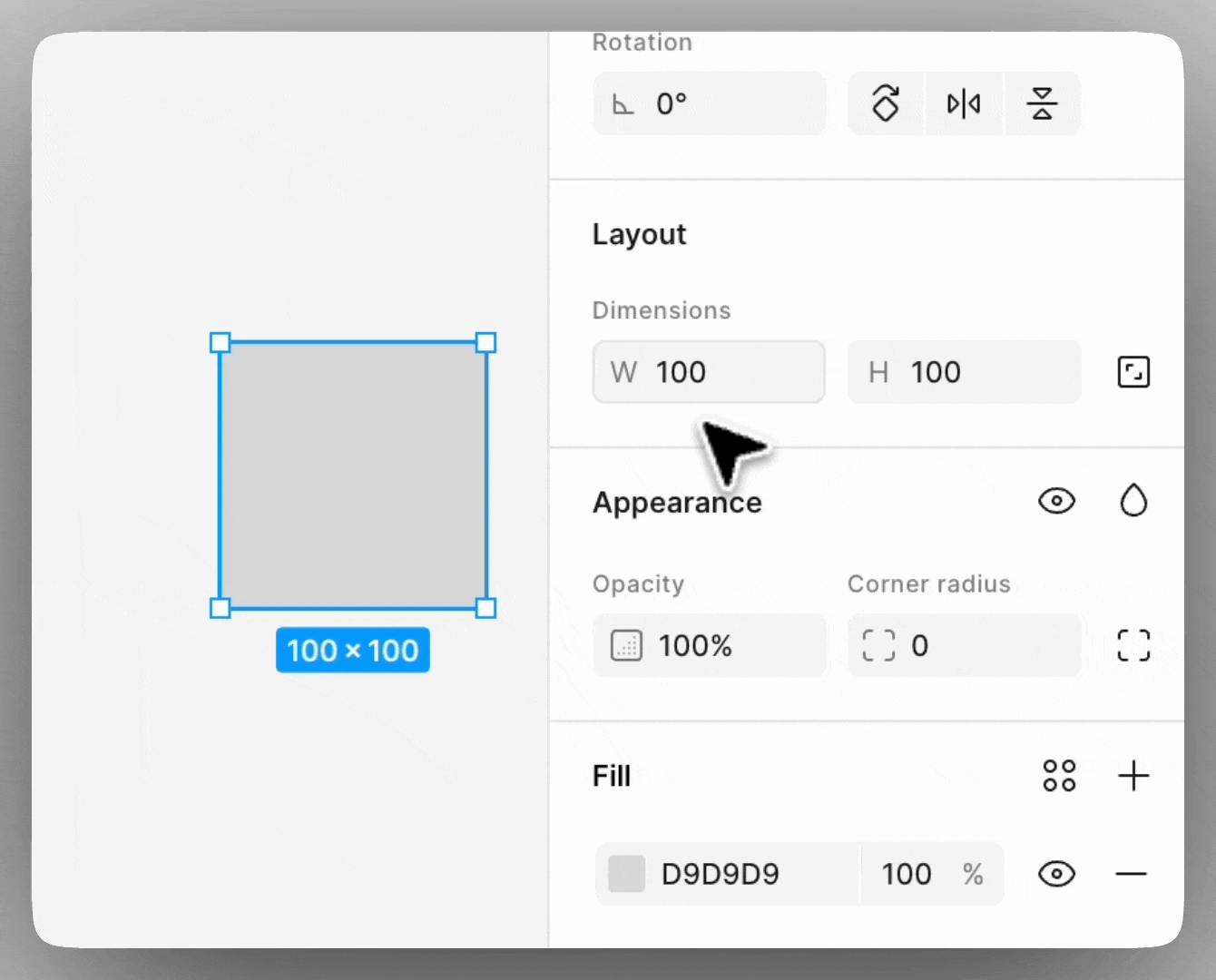Click the height dimension field
The image size is (1216, 980).
pos(971,372)
